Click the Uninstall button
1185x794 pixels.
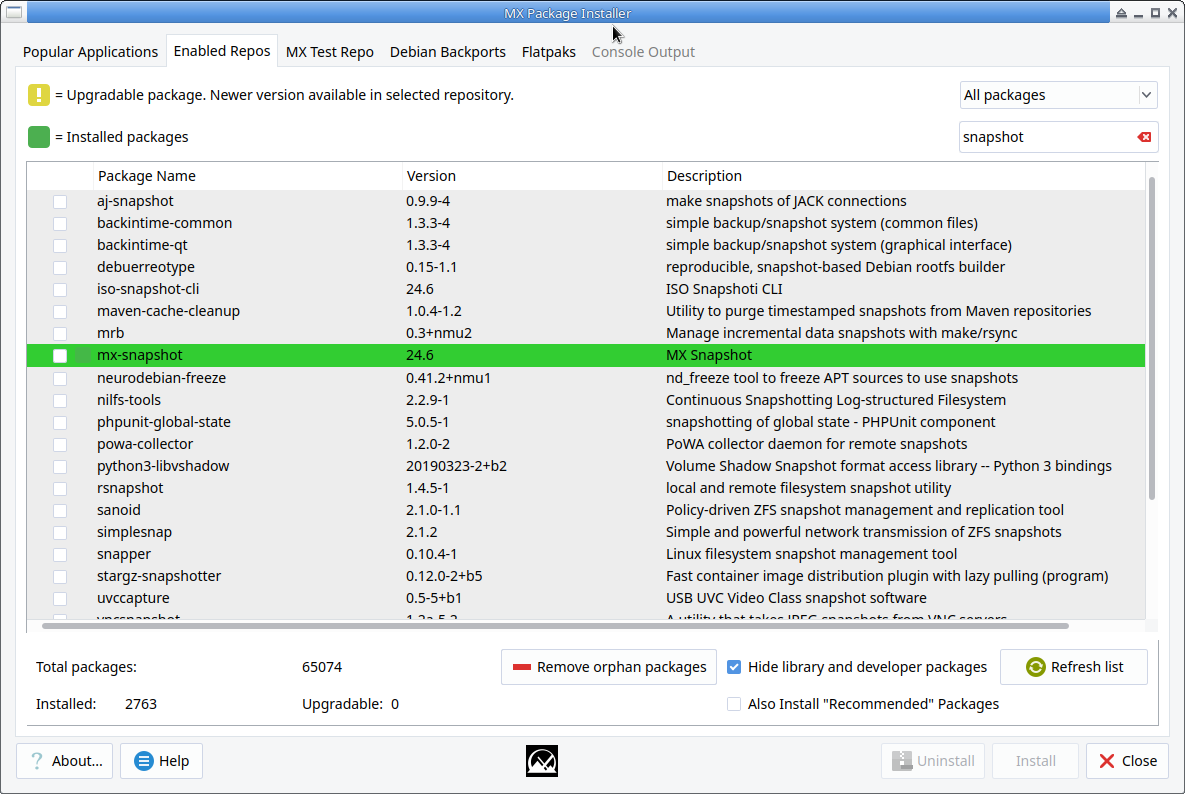pyautogui.click(x=933, y=761)
